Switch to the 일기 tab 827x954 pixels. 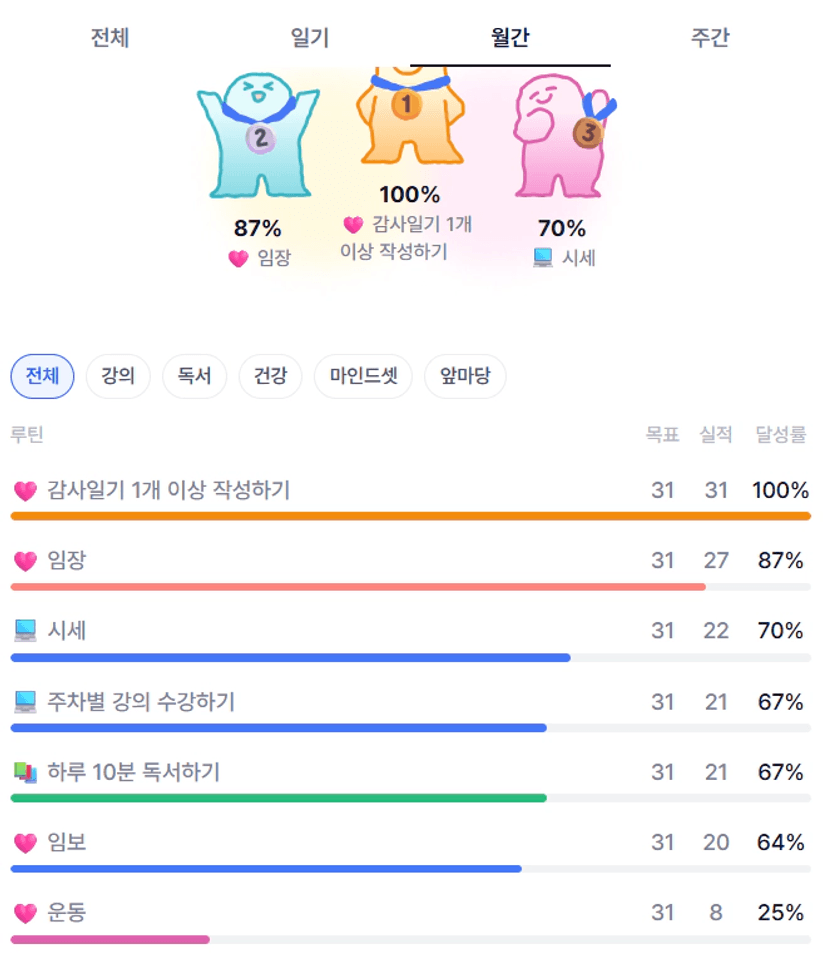coord(310,38)
